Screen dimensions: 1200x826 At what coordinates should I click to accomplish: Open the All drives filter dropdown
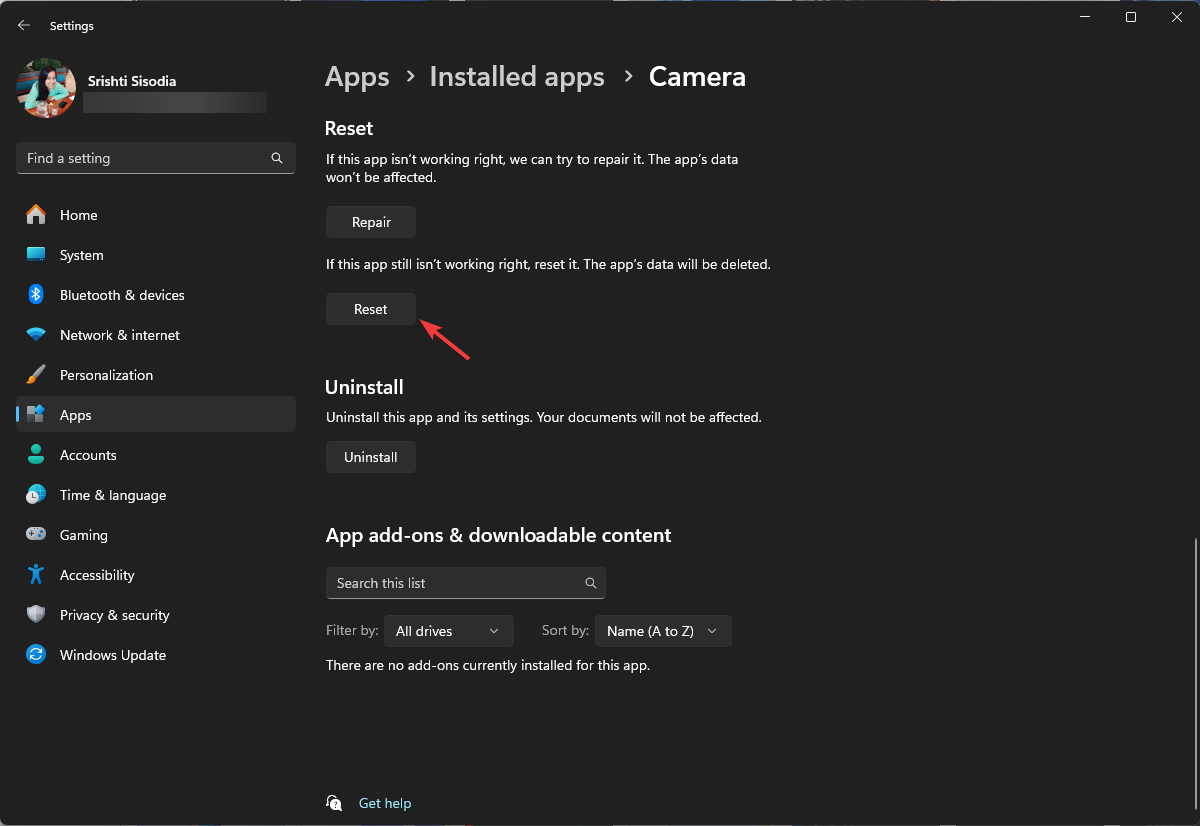click(448, 631)
